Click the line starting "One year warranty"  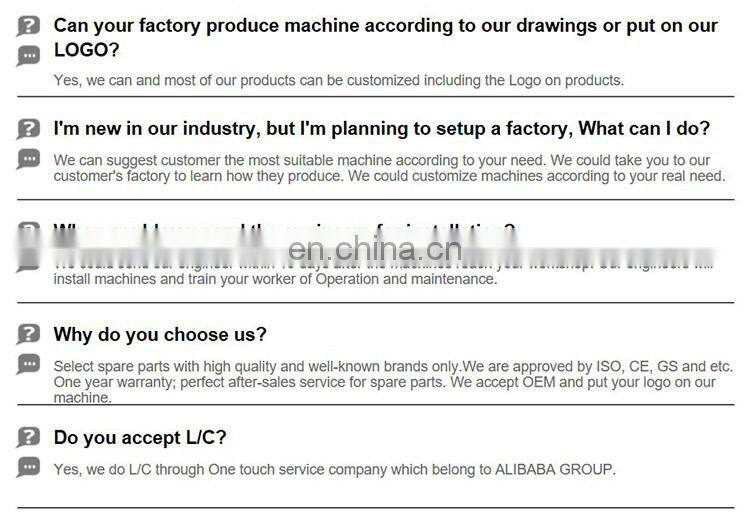384,382
